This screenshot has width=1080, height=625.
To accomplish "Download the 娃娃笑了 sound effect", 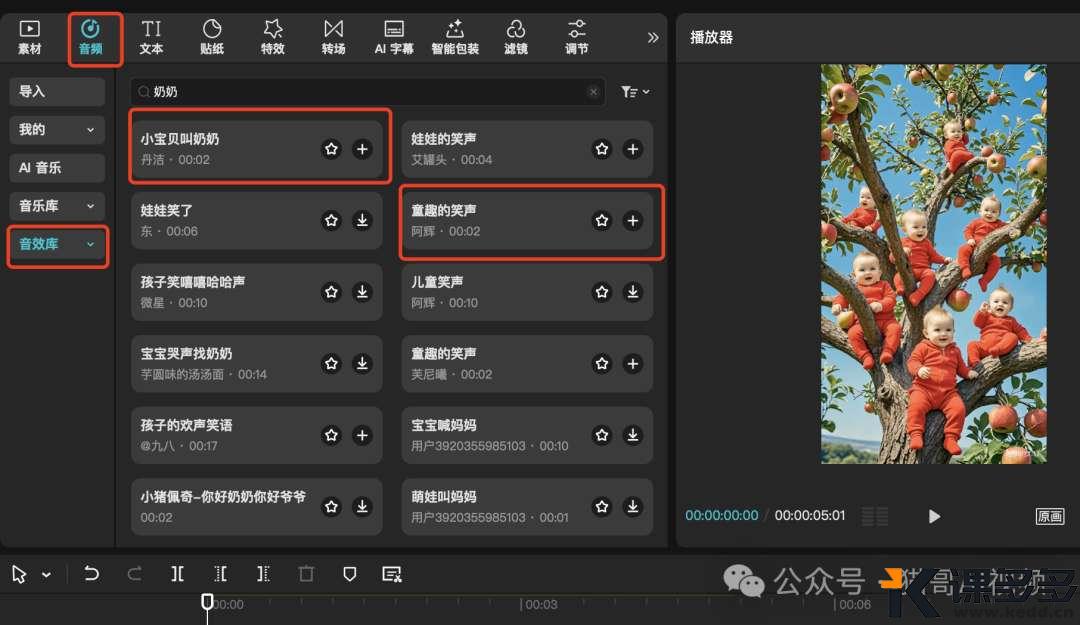I will [x=362, y=221].
